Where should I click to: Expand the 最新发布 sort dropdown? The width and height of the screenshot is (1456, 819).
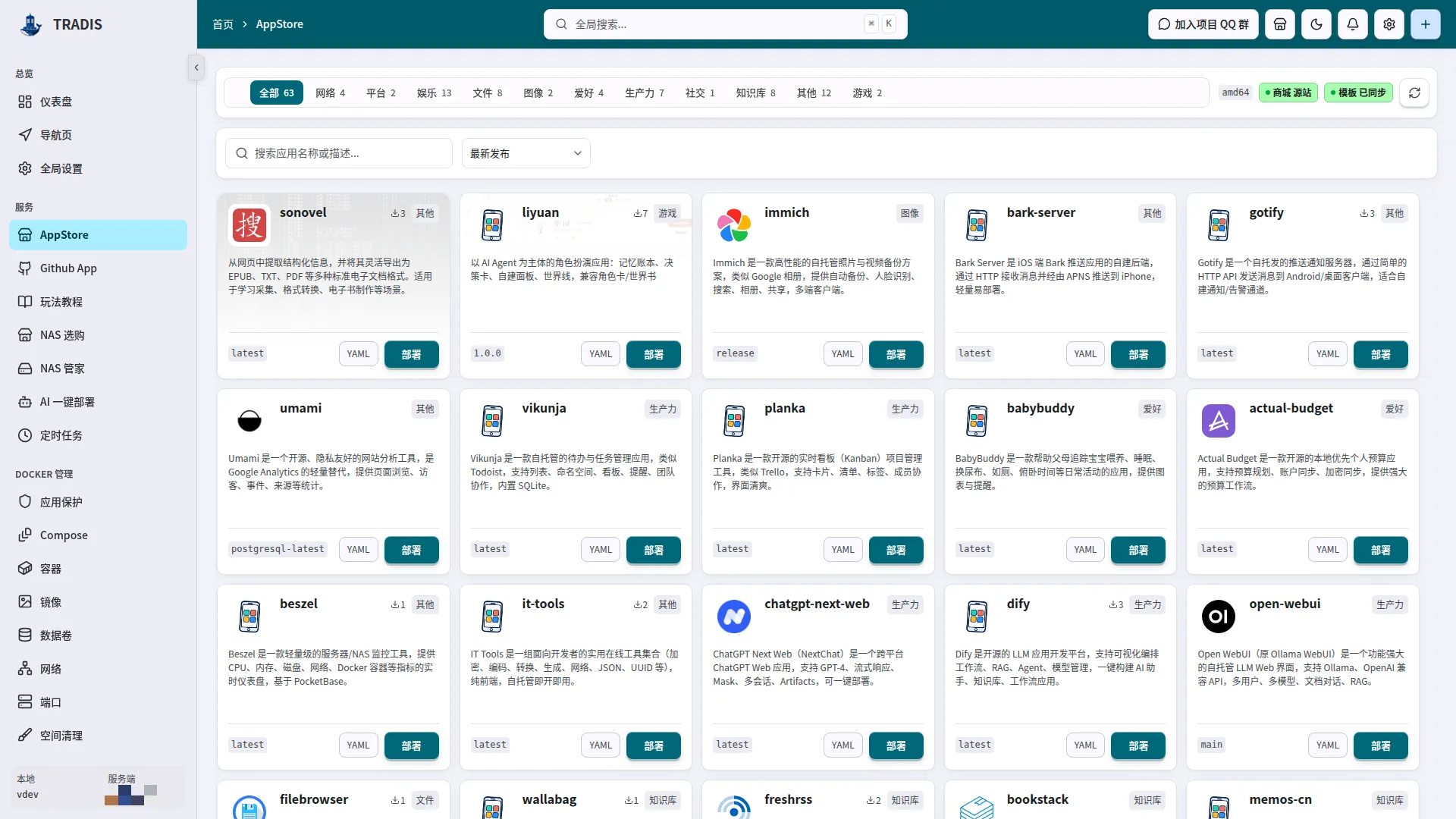(526, 153)
